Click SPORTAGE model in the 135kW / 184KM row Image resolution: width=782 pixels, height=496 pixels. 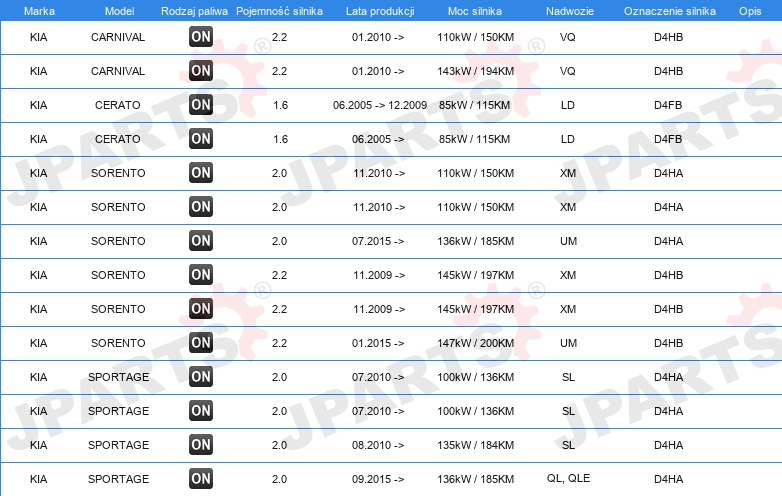(x=118, y=445)
